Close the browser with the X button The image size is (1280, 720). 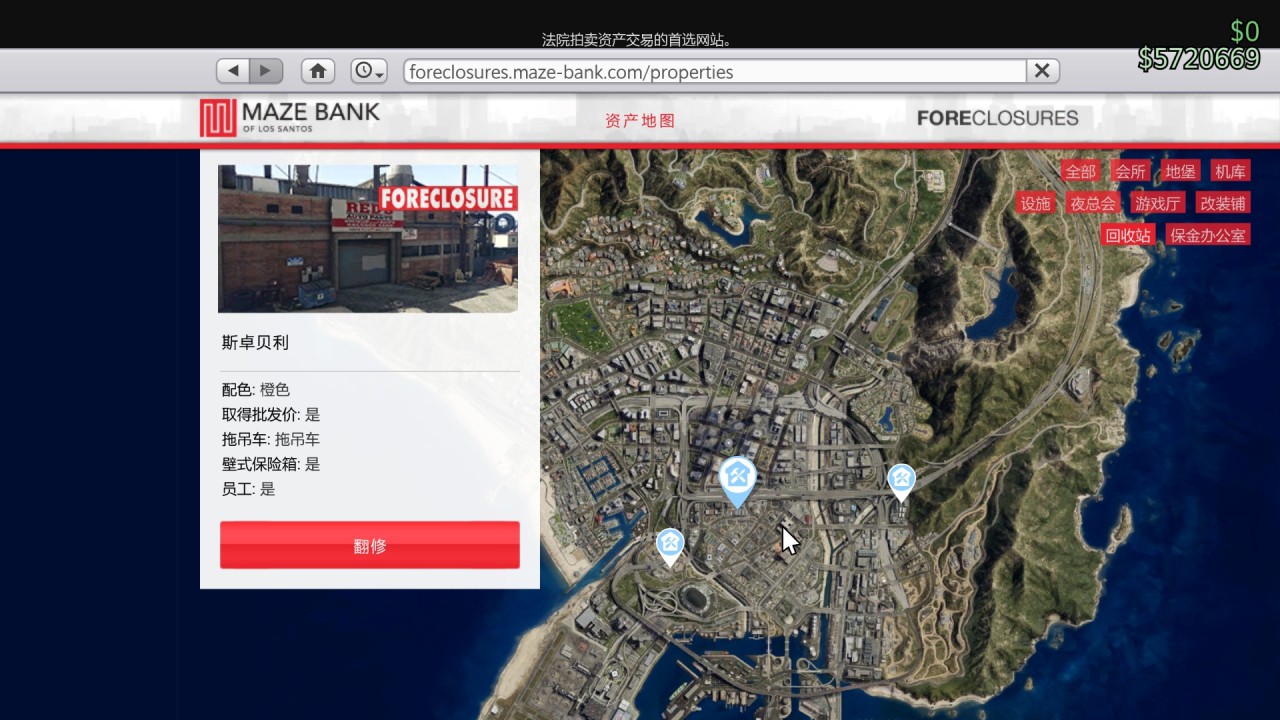(1042, 71)
